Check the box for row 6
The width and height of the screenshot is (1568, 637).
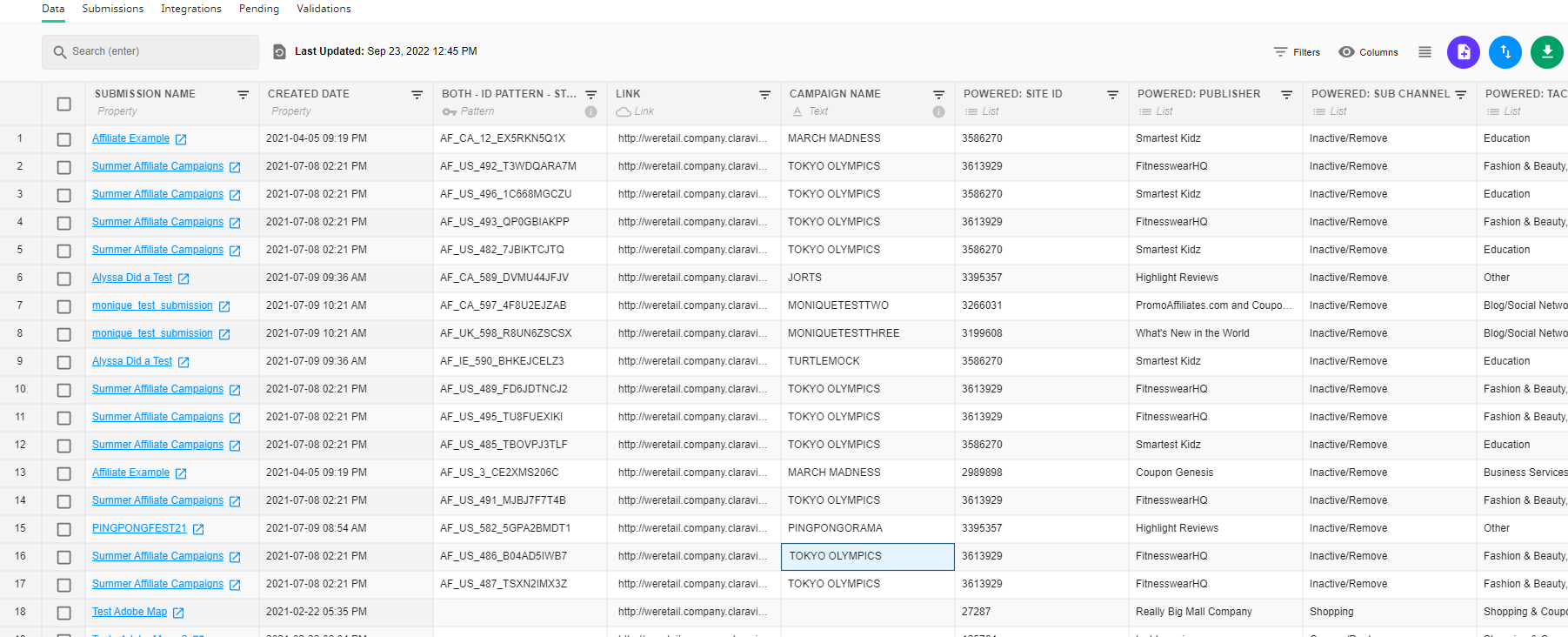(63, 278)
